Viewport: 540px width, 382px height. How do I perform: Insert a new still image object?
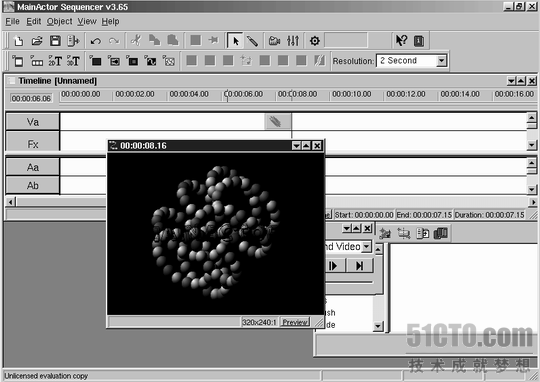coord(18,61)
